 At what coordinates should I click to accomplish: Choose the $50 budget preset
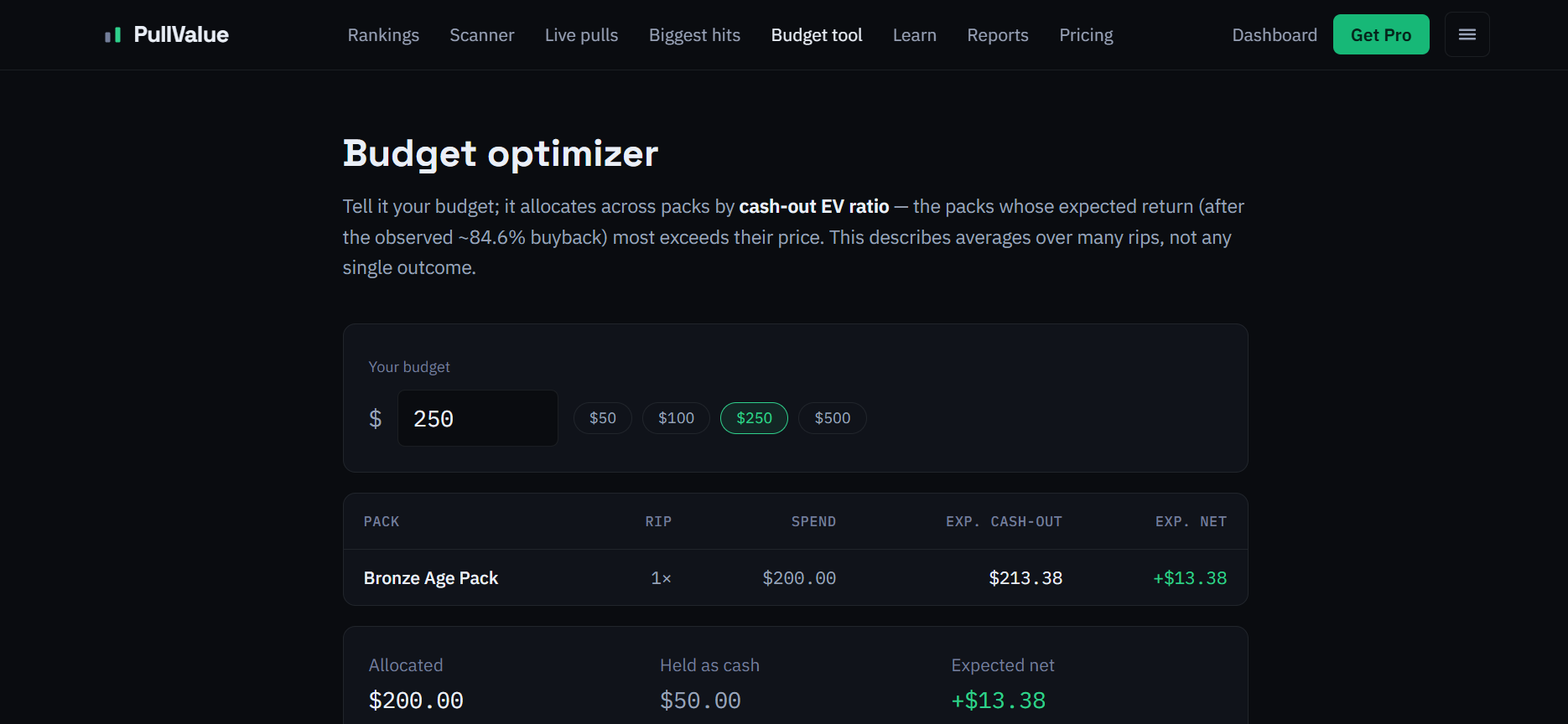pyautogui.click(x=603, y=418)
